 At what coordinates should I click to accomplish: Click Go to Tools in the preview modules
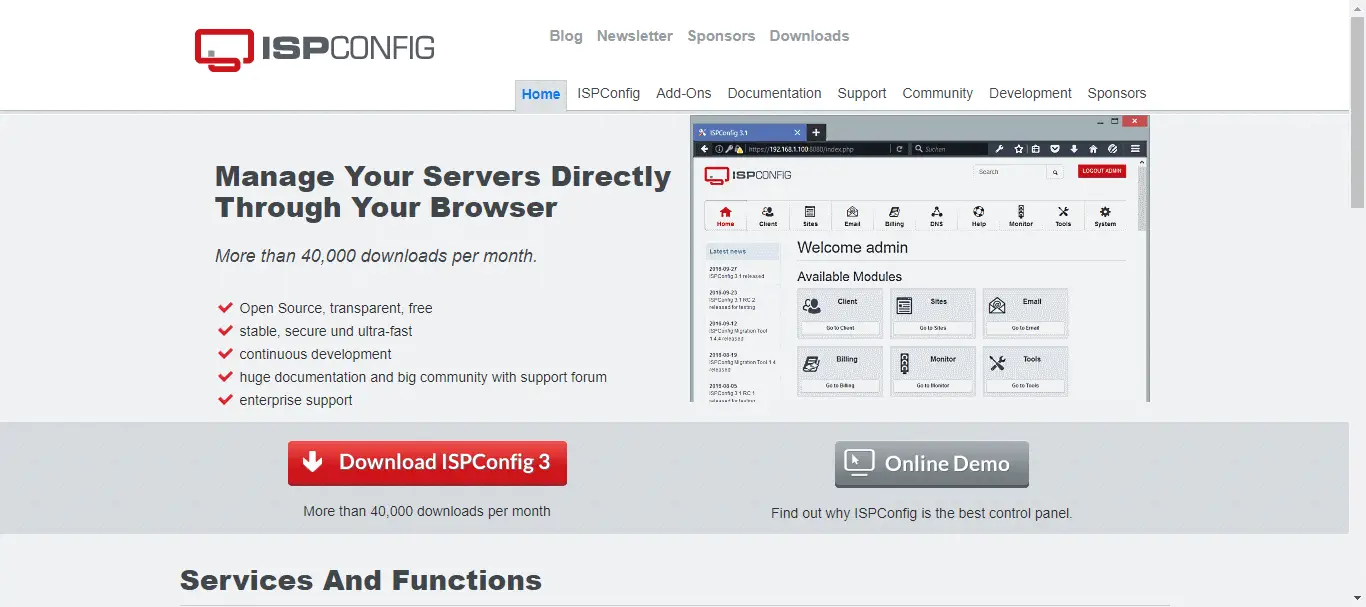(x=1025, y=385)
